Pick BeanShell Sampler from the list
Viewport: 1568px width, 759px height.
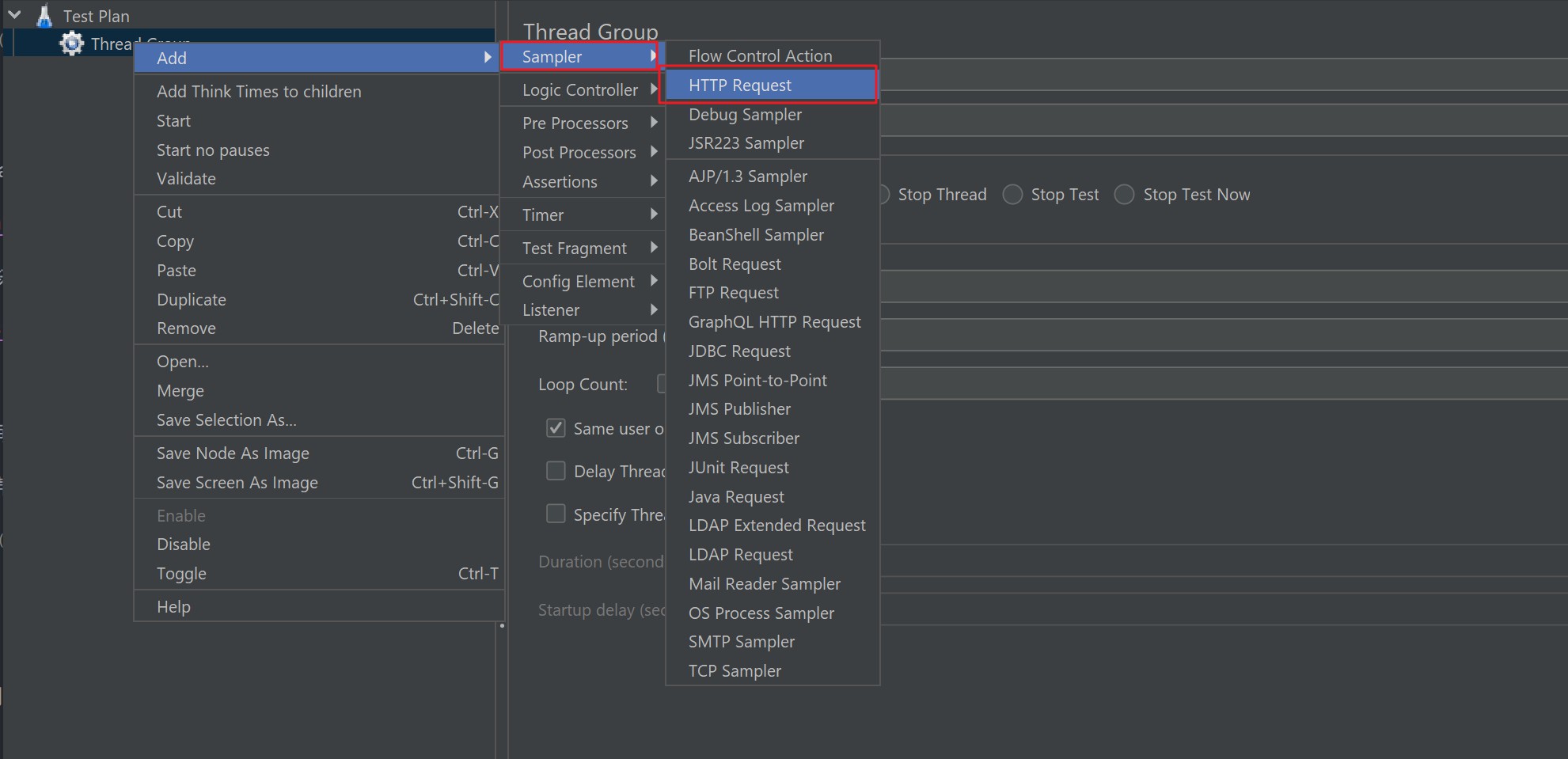coord(773,235)
